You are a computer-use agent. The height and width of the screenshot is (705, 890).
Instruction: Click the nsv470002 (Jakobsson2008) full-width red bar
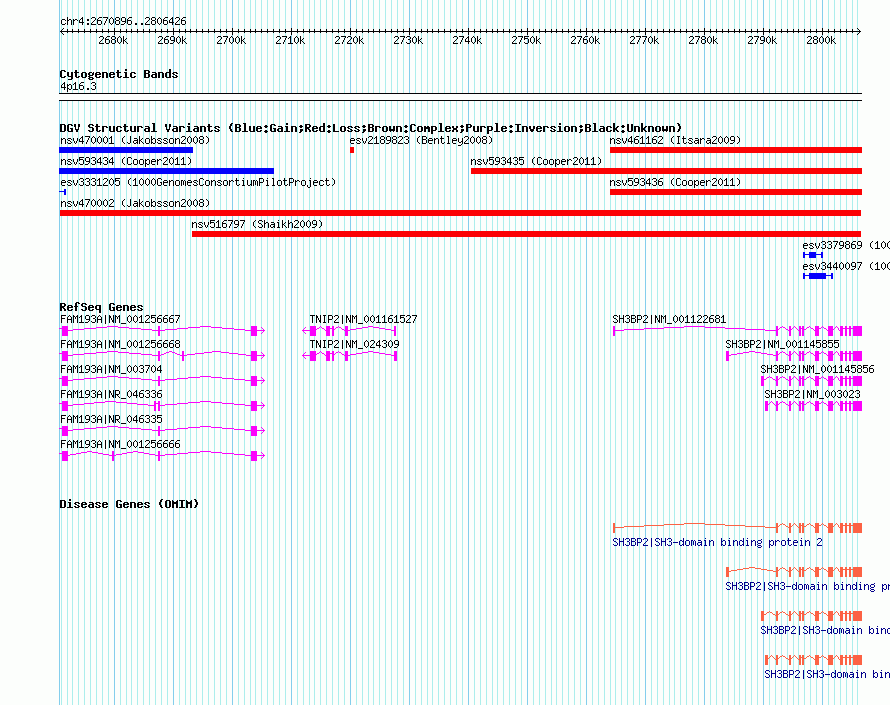click(x=460, y=213)
